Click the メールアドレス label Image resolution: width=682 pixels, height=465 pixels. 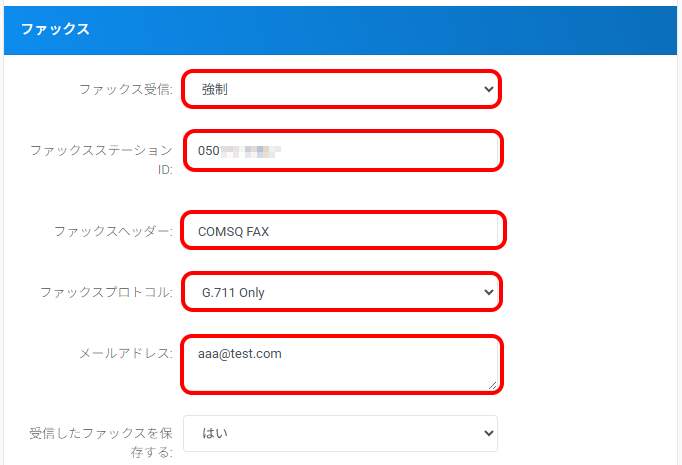coord(126,353)
